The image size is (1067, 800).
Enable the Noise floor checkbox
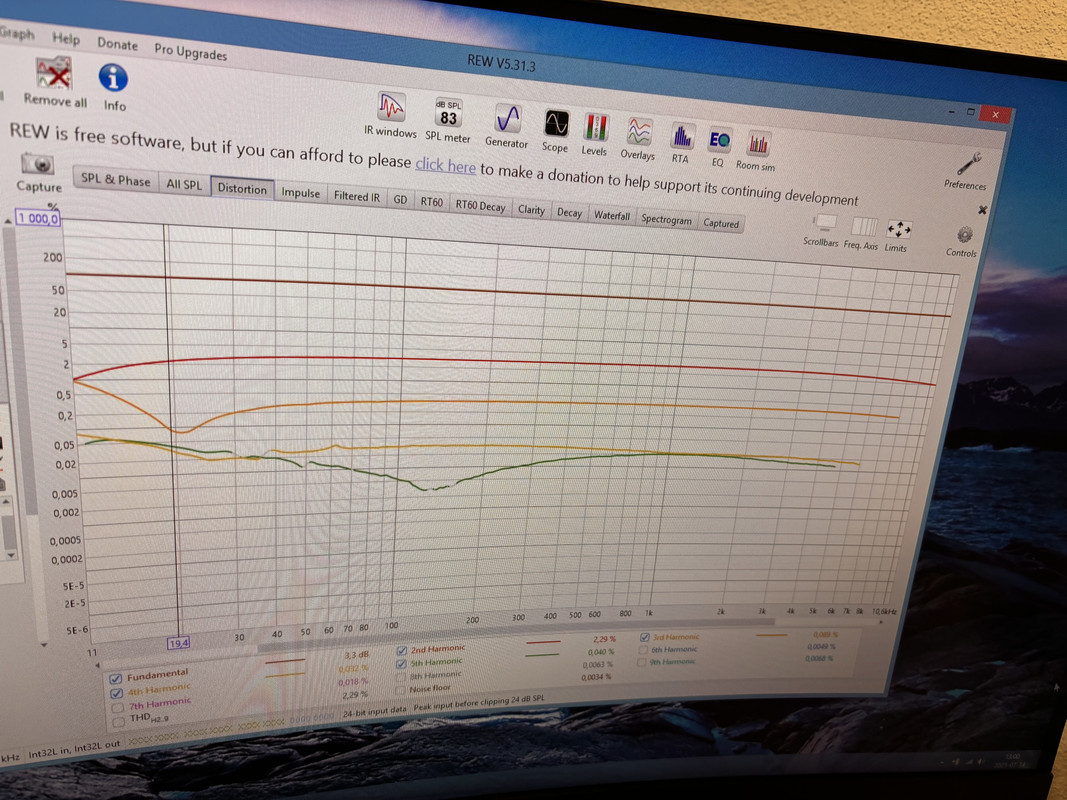[x=400, y=690]
